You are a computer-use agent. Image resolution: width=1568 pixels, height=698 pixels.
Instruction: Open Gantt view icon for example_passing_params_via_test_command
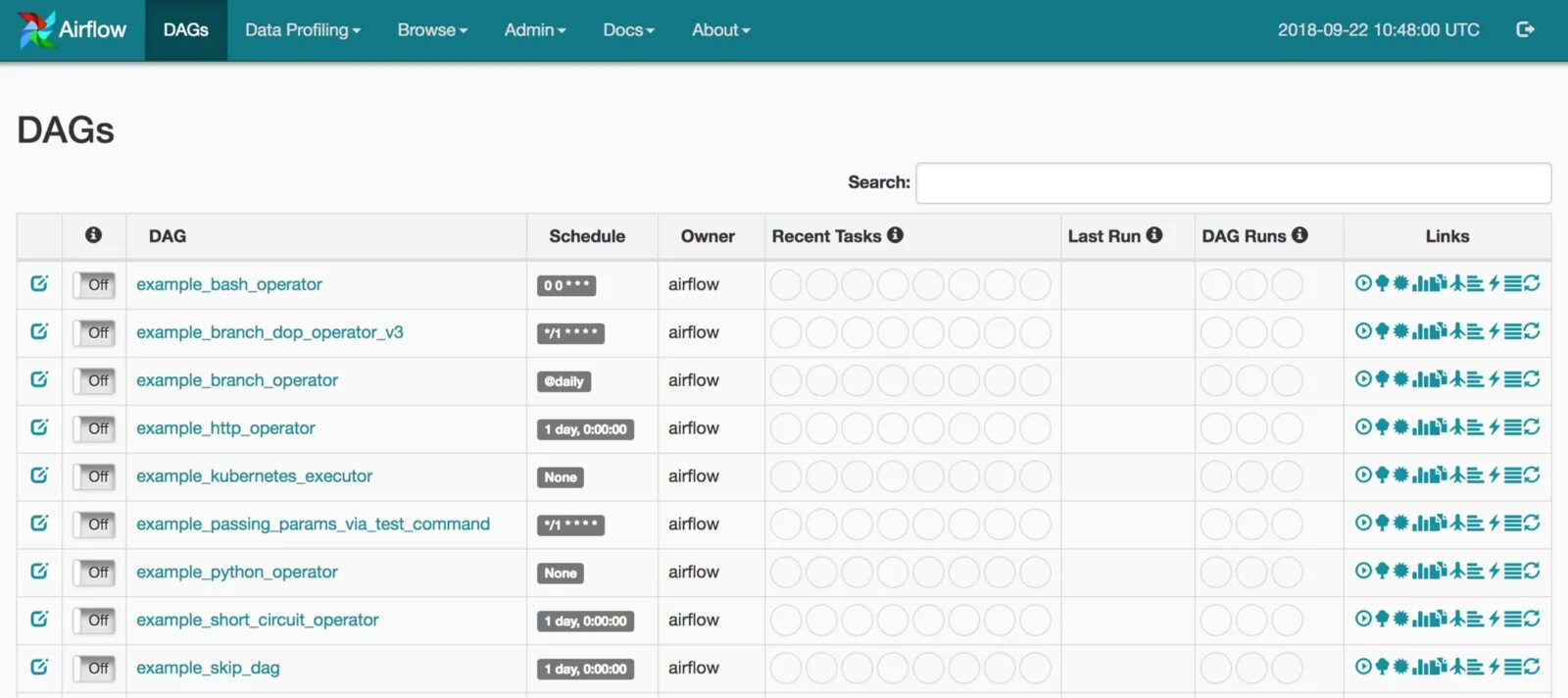(x=1476, y=523)
